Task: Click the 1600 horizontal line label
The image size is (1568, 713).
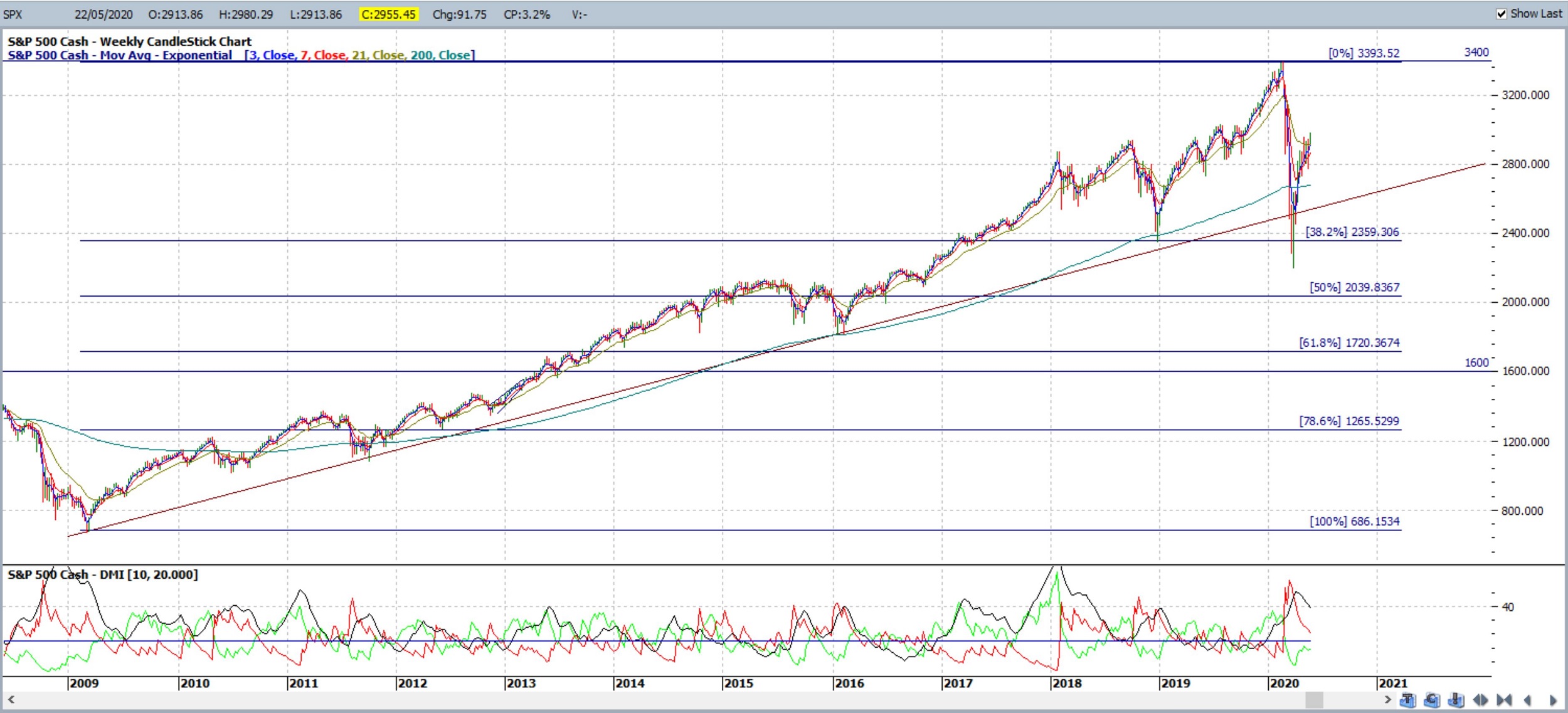Action: (1476, 362)
